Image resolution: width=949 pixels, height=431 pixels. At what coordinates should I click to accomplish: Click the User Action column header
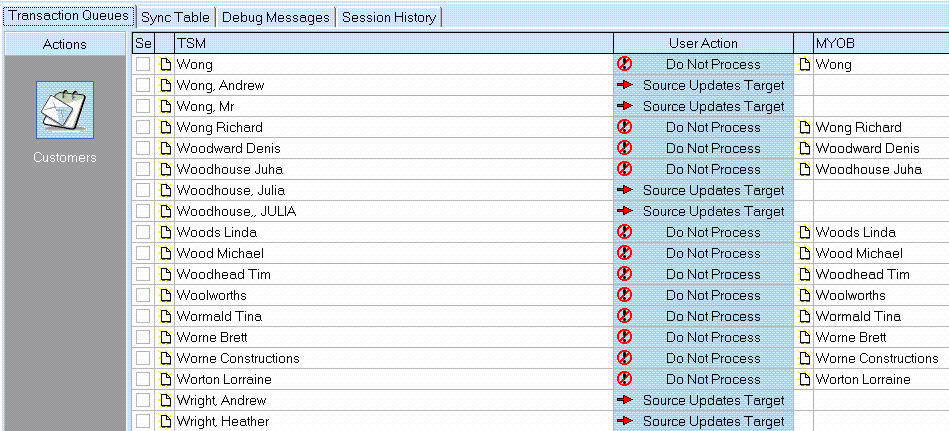point(703,44)
